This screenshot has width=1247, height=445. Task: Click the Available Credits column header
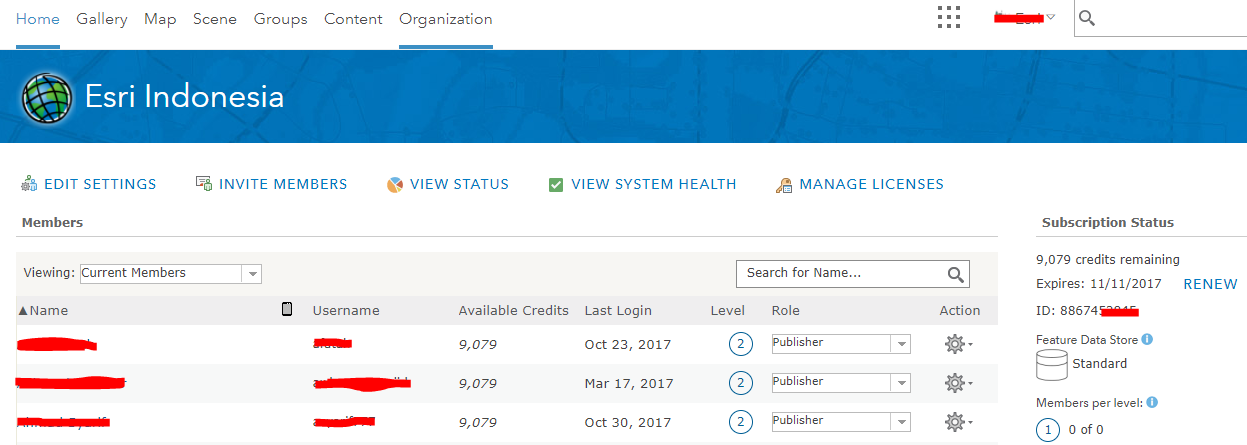(x=514, y=310)
